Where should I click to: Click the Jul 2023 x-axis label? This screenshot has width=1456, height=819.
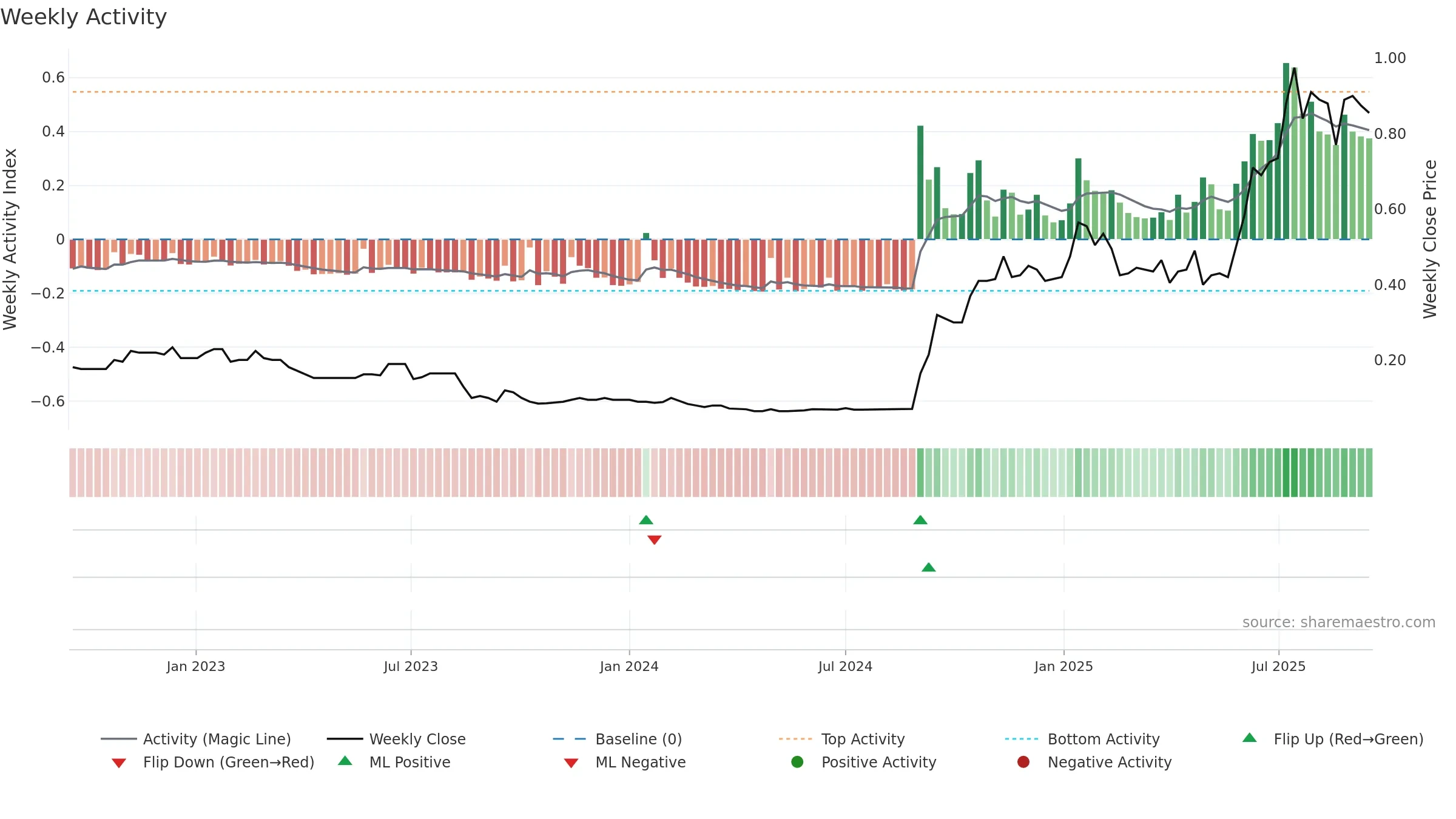point(411,667)
